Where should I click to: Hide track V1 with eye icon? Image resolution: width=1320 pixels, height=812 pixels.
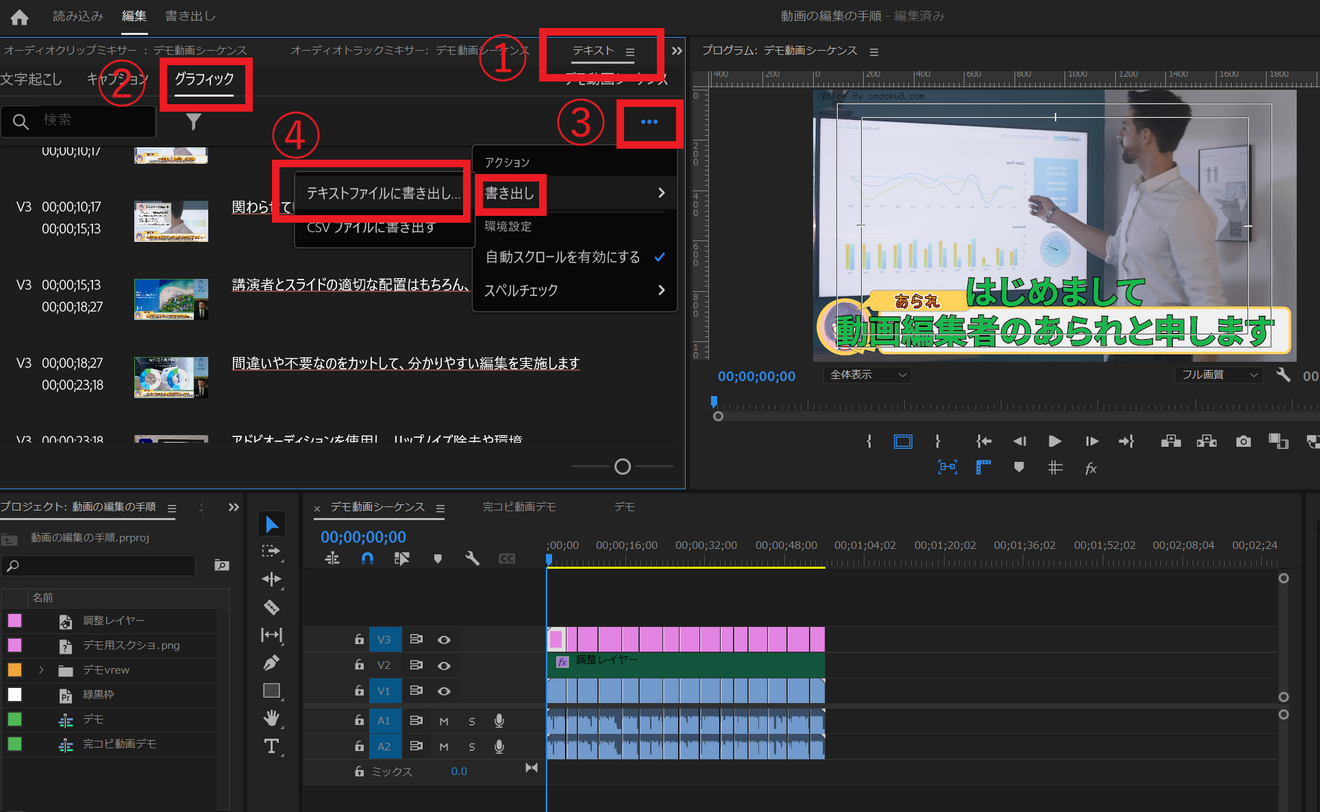[x=444, y=691]
